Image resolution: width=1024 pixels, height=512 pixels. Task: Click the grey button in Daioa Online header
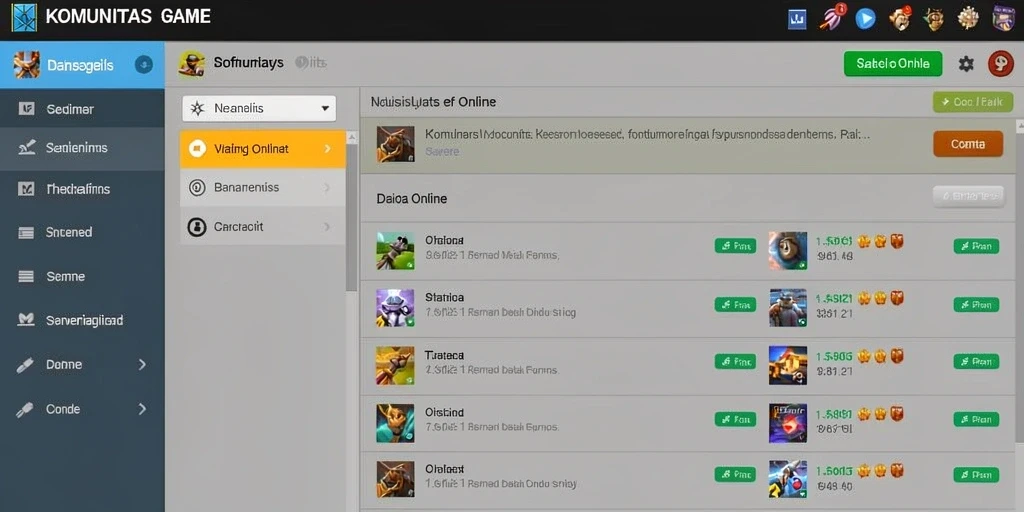(968, 196)
